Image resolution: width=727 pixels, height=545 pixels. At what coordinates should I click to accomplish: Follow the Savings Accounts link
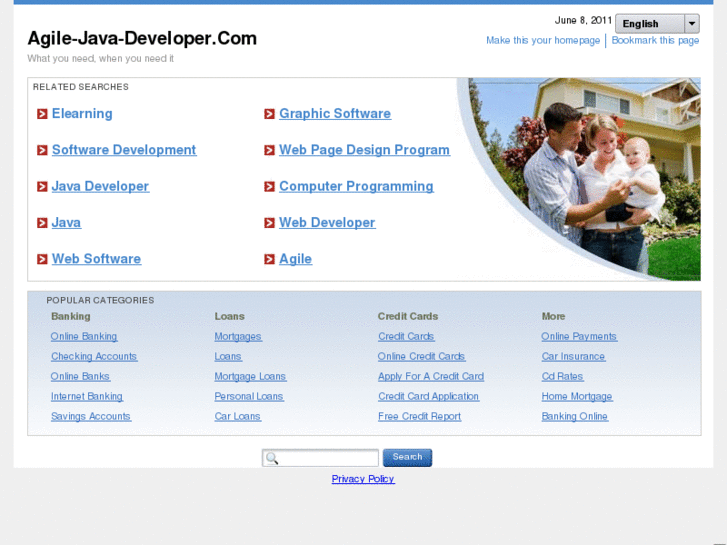pos(91,417)
